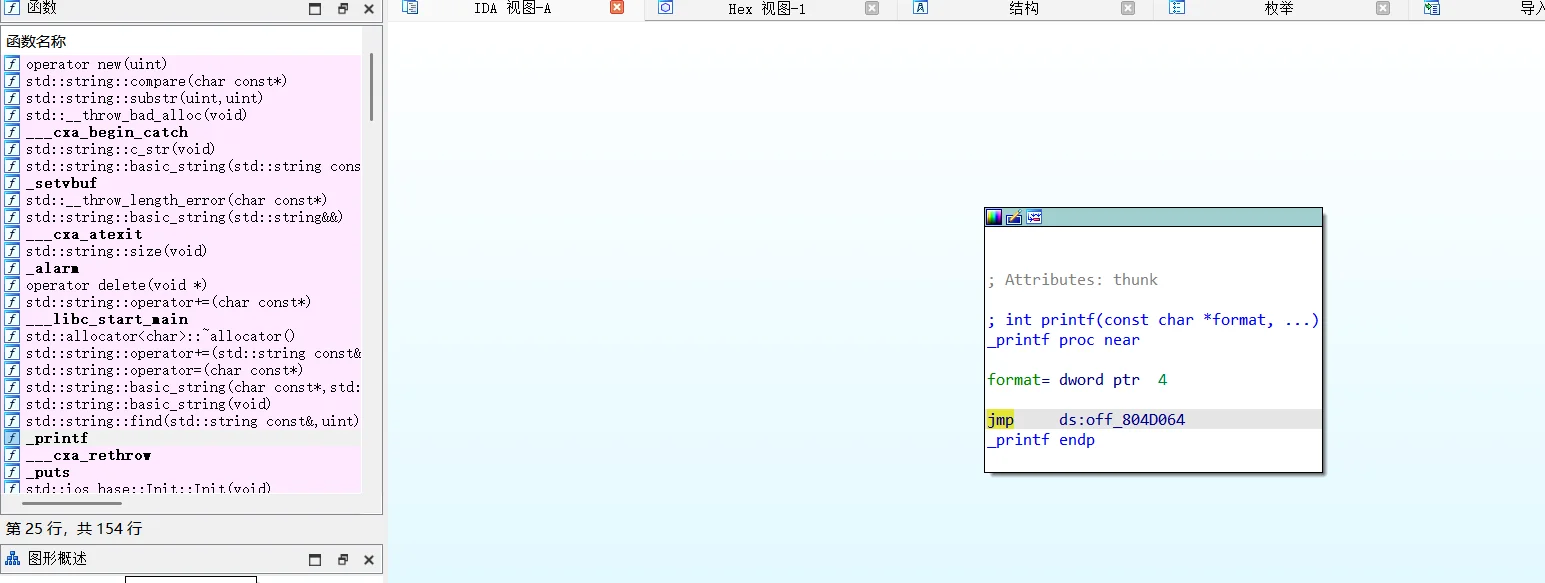Open the 枚举 tab
The width and height of the screenshot is (1545, 583).
(x=1278, y=9)
